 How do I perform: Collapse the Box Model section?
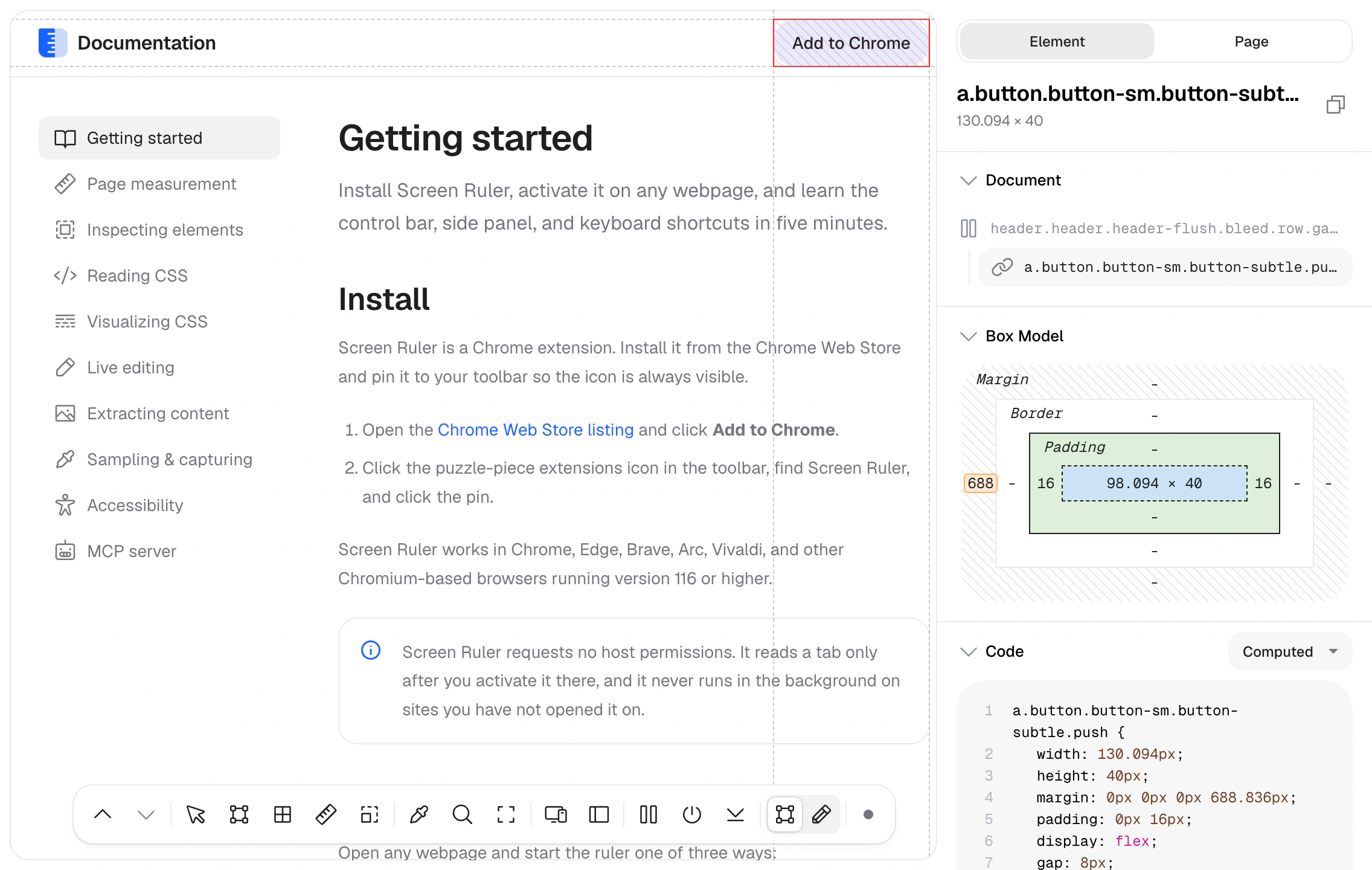(969, 337)
